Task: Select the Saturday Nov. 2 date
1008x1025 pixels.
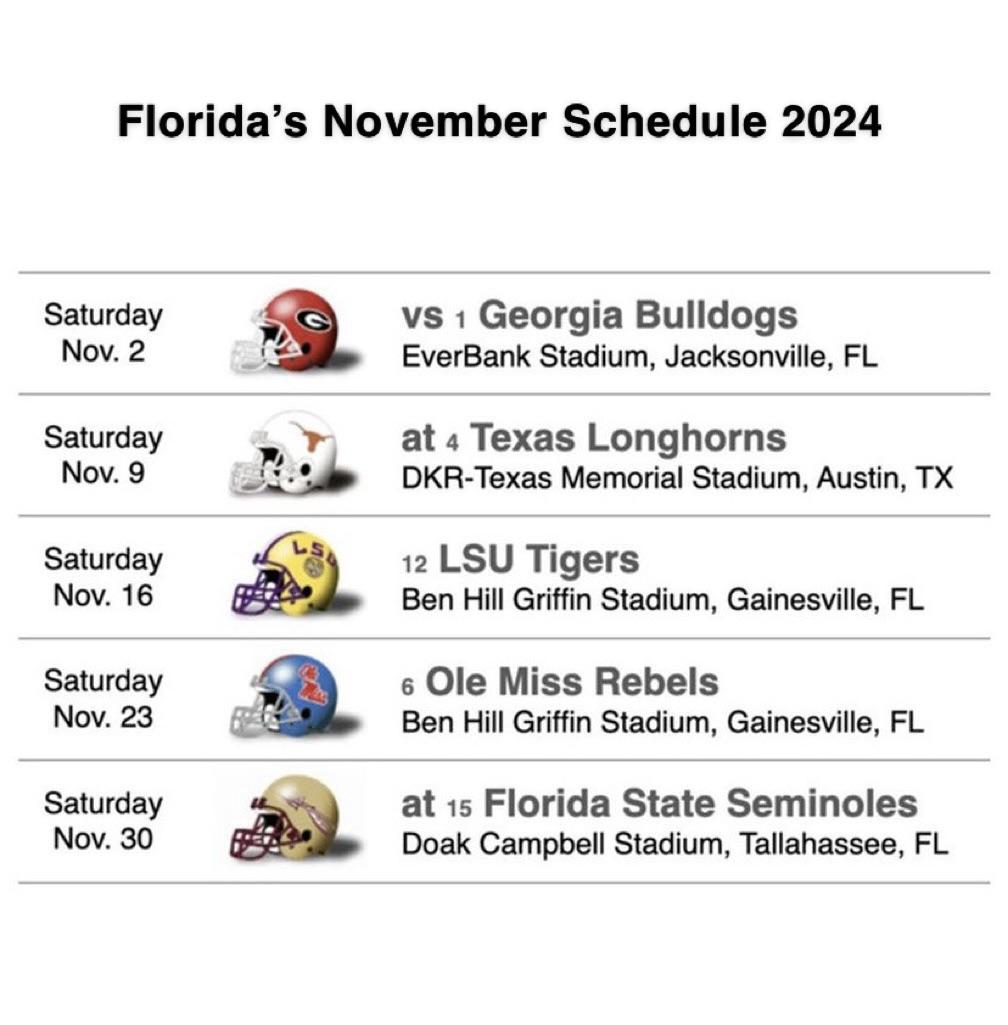Action: [x=103, y=333]
